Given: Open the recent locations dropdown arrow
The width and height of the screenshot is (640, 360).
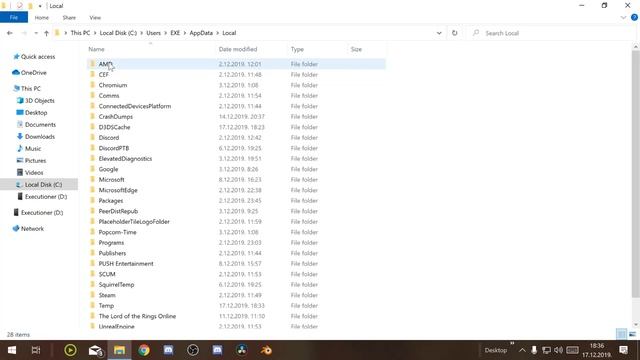Looking at the screenshot, I should tap(36, 33).
